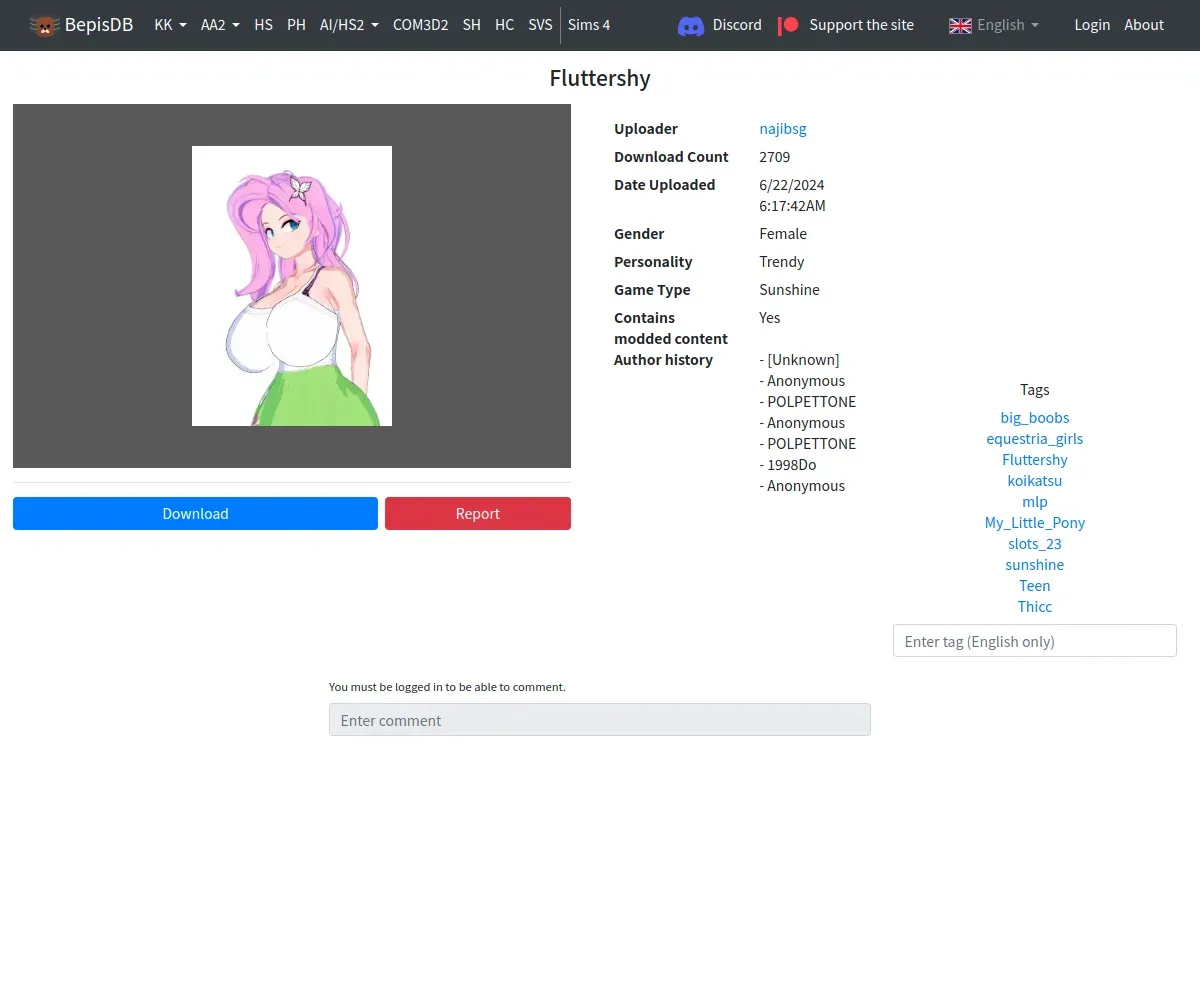Click the red Patreon support icon
The image size is (1200, 1000).
(x=788, y=25)
